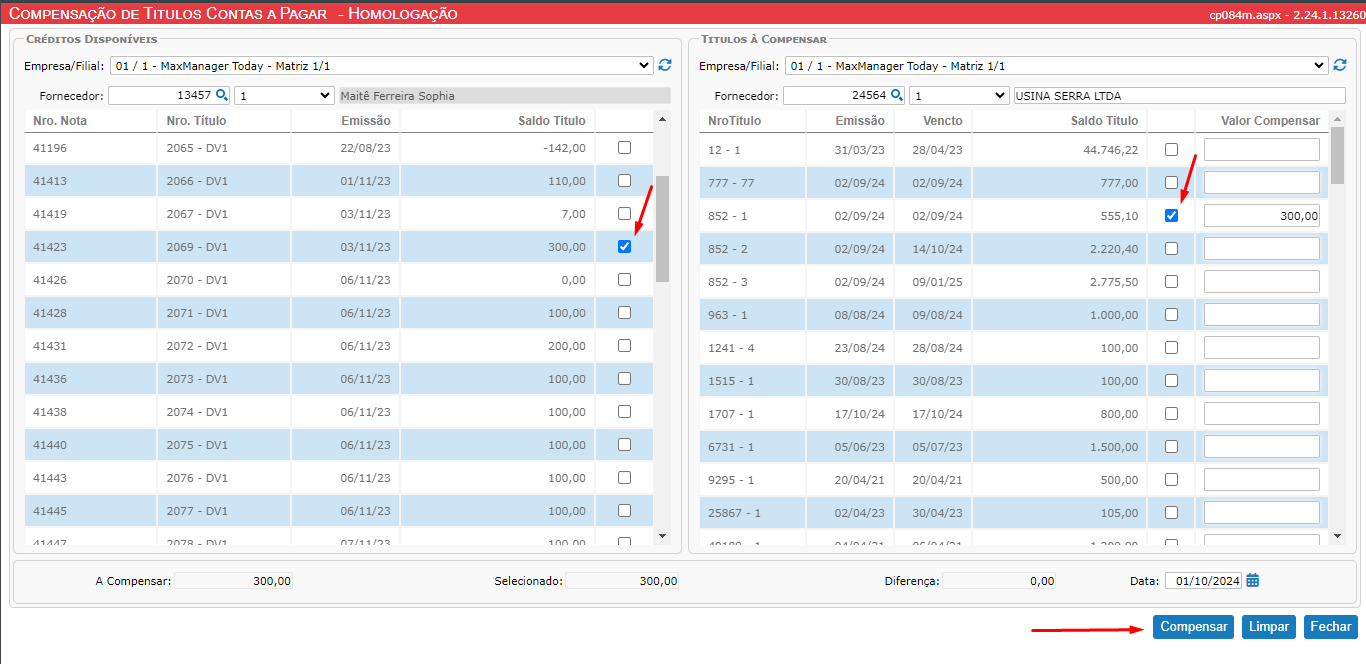
Task: Open the calendar picker beside Data
Action: [x=1253, y=580]
